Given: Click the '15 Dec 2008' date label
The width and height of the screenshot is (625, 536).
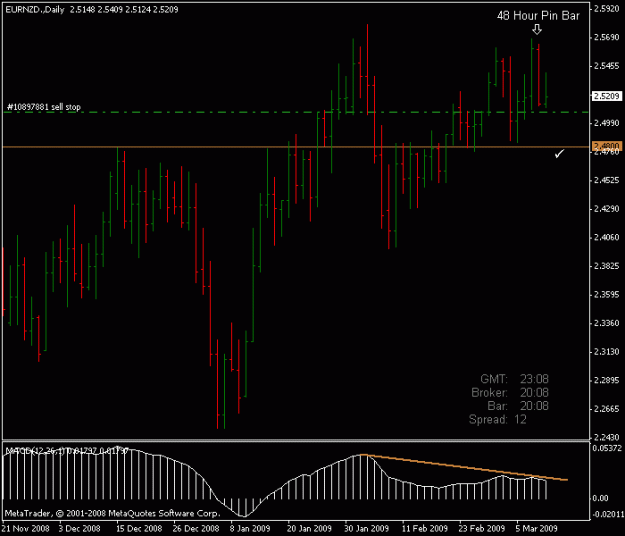Looking at the screenshot, I should pos(139,529).
